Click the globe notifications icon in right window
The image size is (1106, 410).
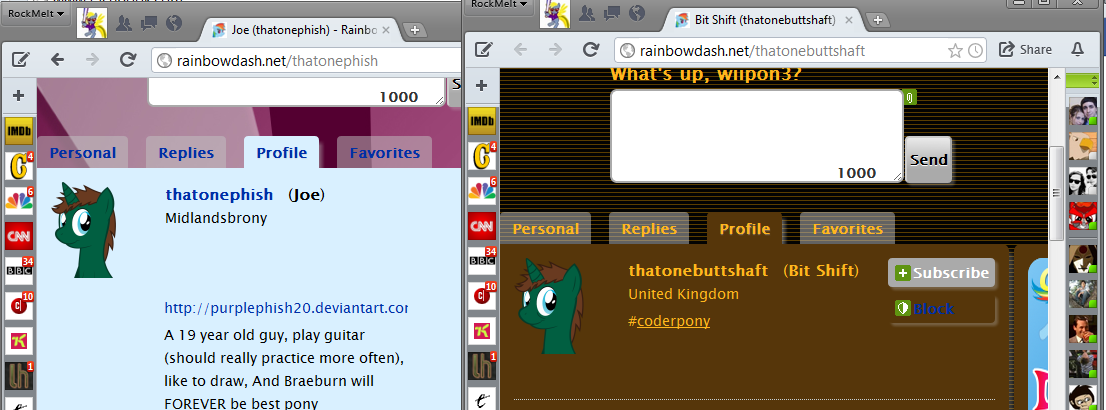point(637,13)
